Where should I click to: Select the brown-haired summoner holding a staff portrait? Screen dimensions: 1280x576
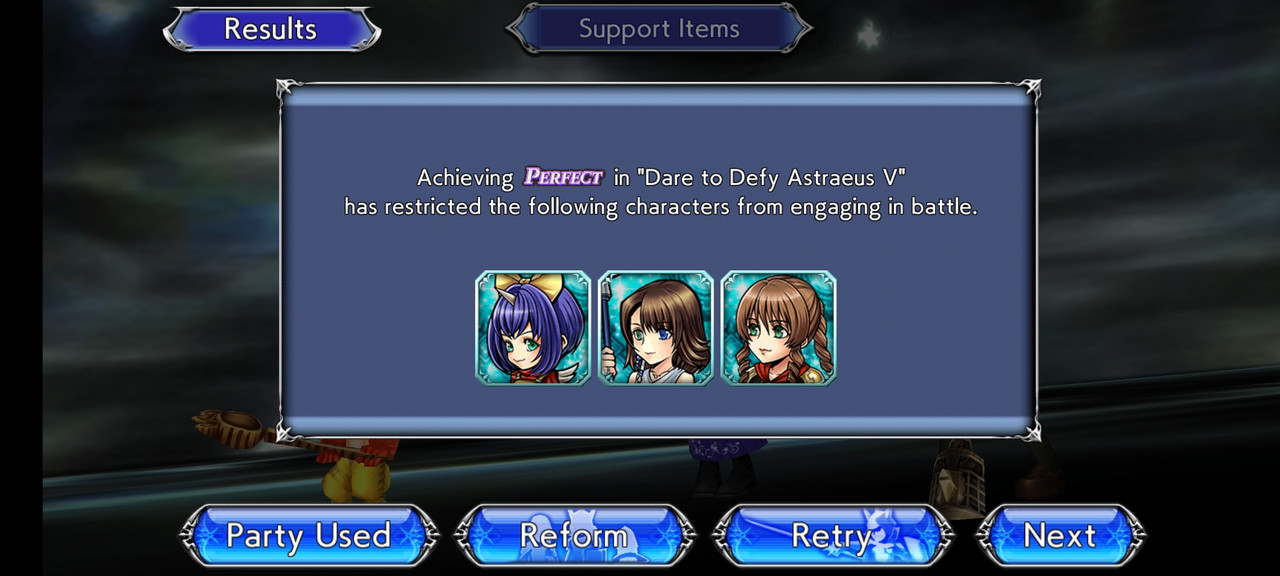(656, 328)
